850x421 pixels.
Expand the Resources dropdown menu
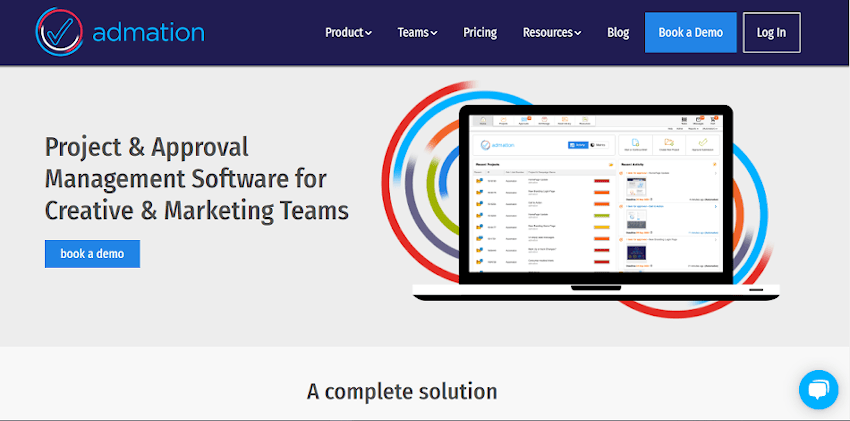pos(552,33)
